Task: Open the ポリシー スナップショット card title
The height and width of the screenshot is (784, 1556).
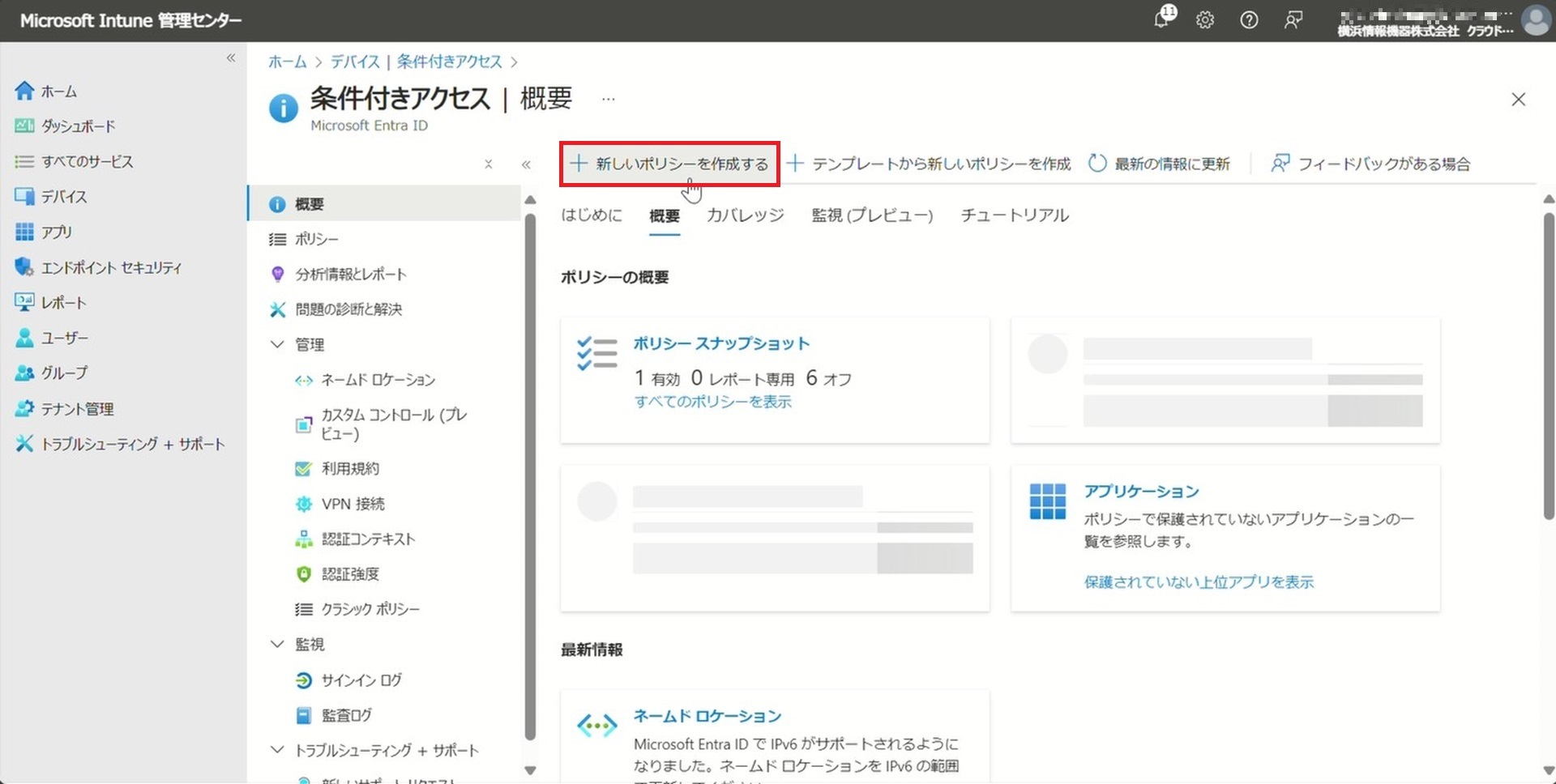Action: coord(721,343)
